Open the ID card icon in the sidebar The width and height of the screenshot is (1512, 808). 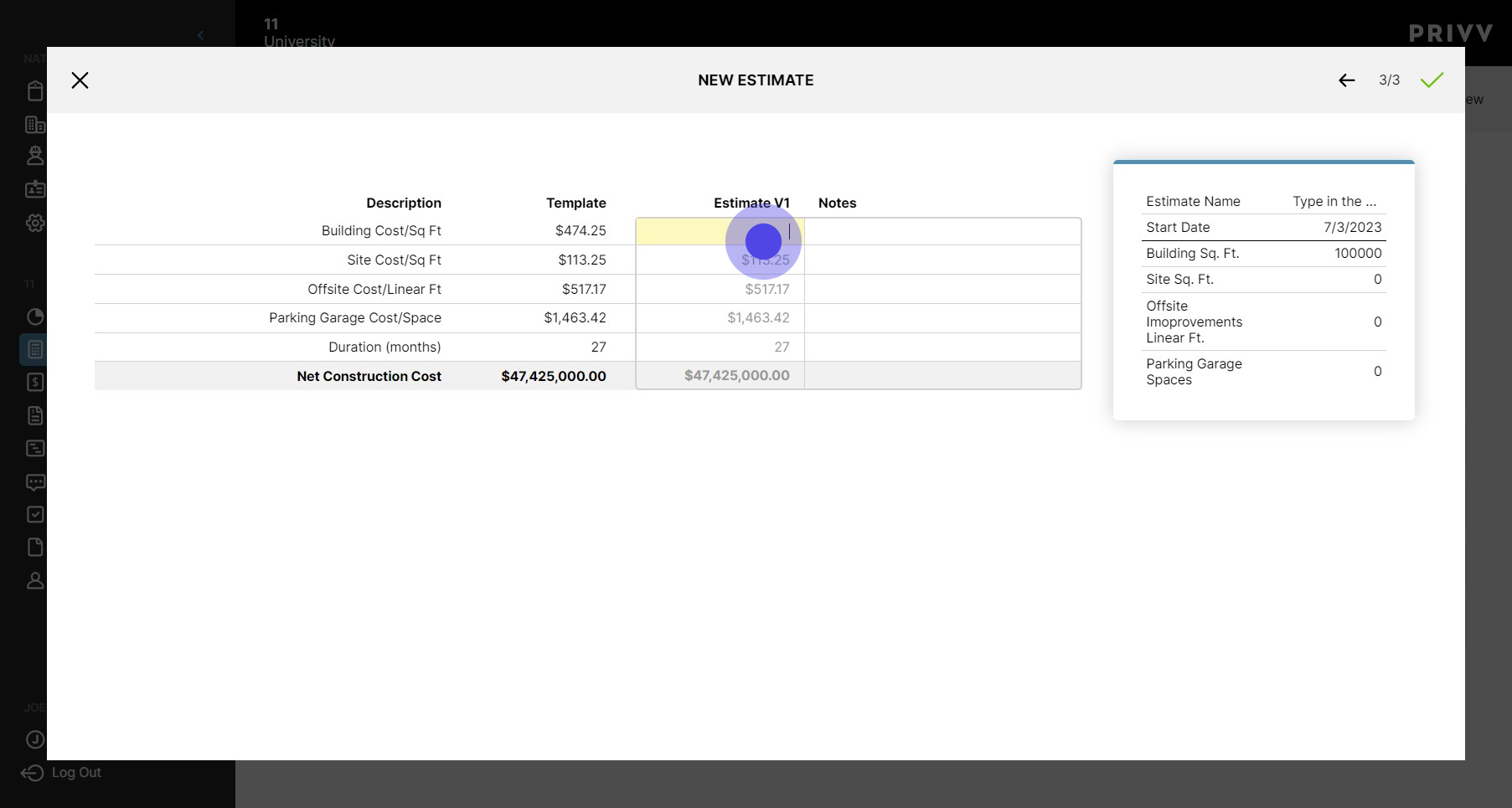pyautogui.click(x=35, y=189)
